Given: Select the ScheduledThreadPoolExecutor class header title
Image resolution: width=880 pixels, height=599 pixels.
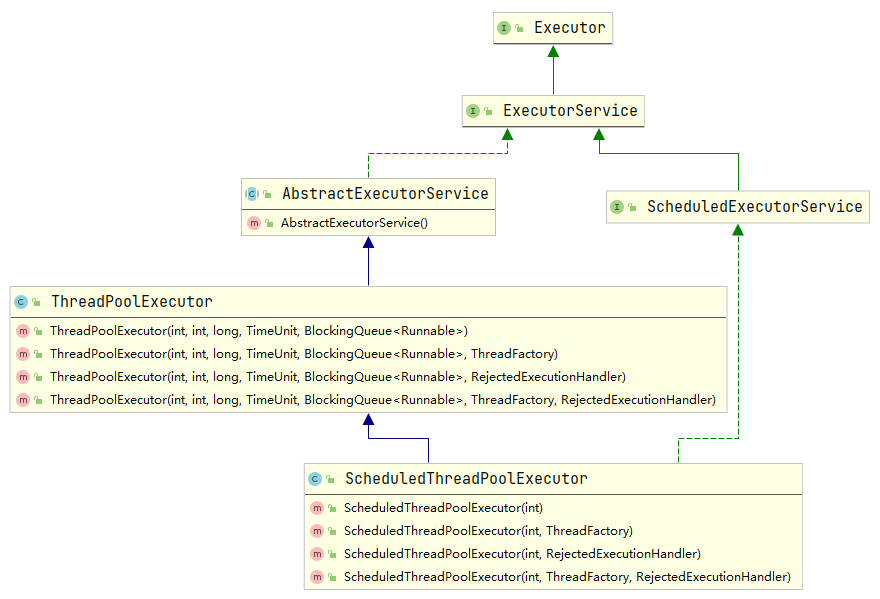Looking at the screenshot, I should pos(465,479).
